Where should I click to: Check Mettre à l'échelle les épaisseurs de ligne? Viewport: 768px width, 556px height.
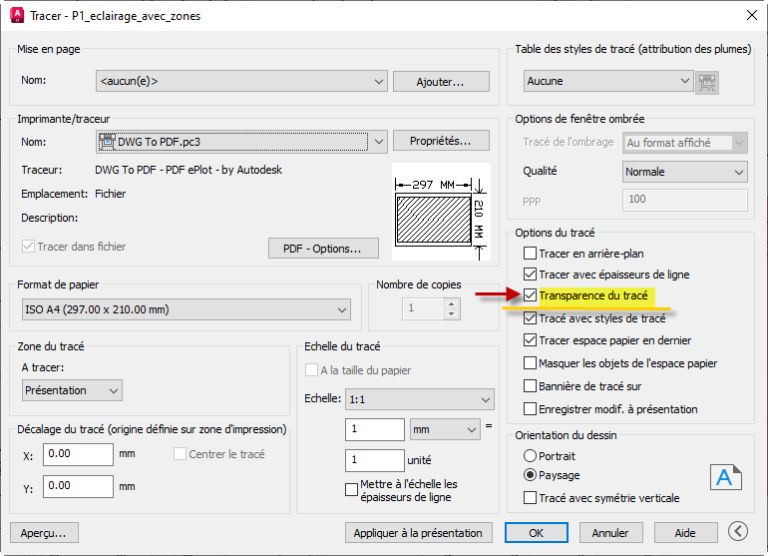[x=351, y=489]
